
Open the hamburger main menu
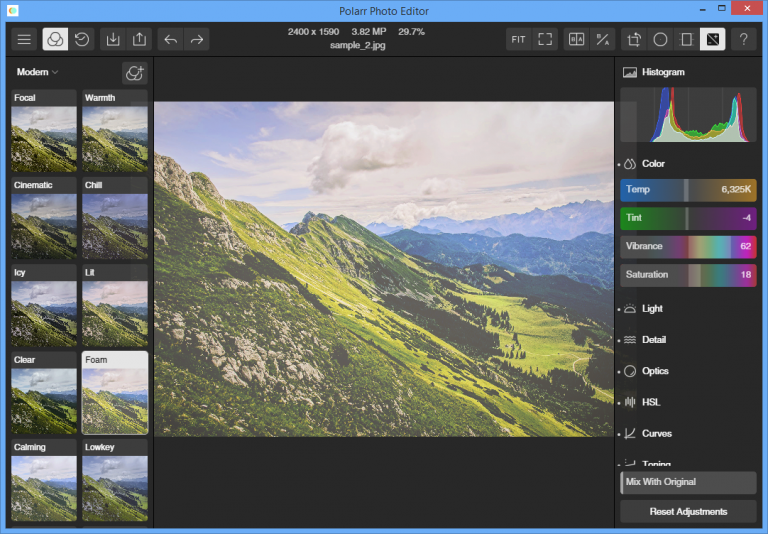coord(24,40)
